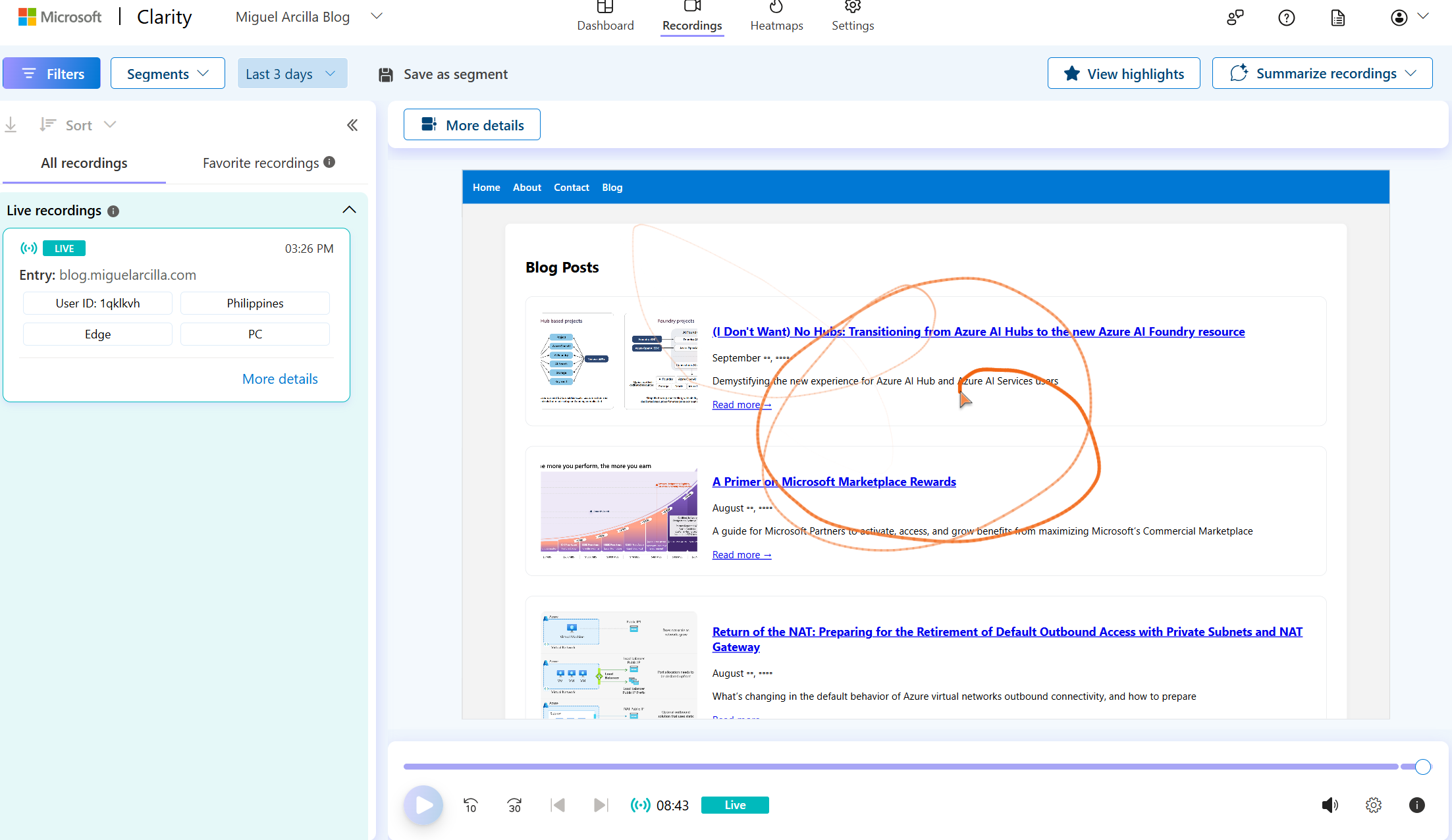Open the Sort dropdown
Image resolution: width=1452 pixels, height=840 pixels.
click(77, 124)
